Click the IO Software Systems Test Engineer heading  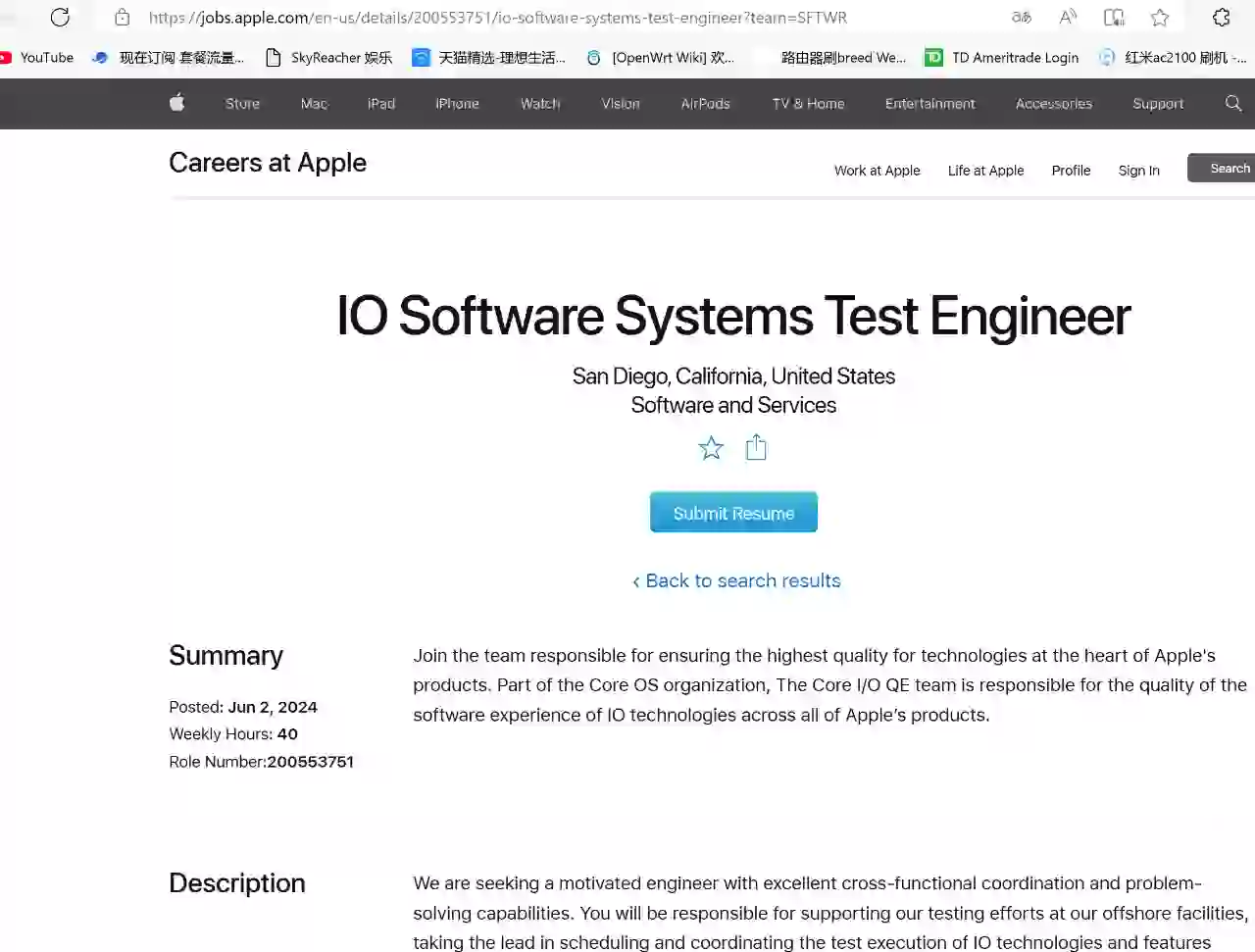point(733,316)
